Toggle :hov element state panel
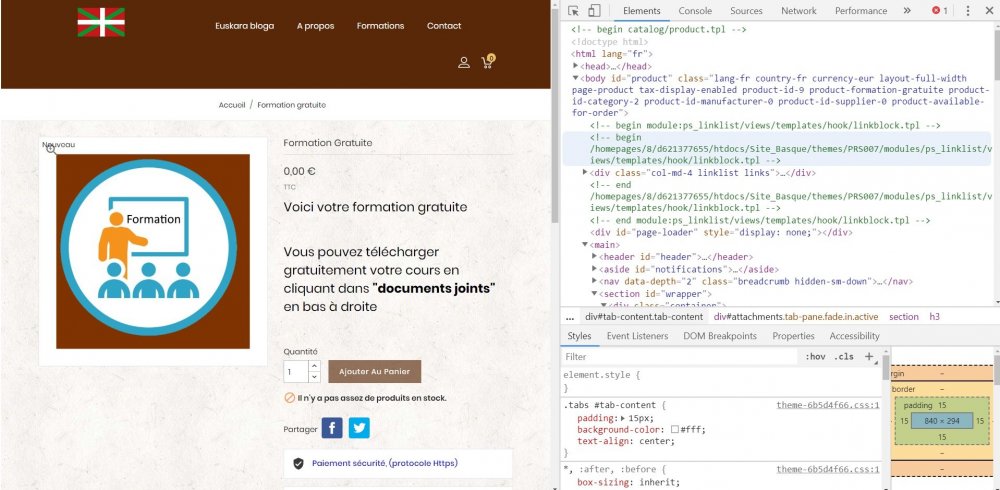 click(815, 357)
